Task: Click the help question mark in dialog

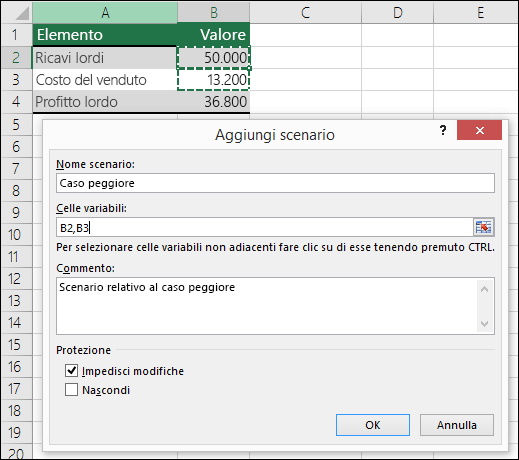Action: click(443, 130)
